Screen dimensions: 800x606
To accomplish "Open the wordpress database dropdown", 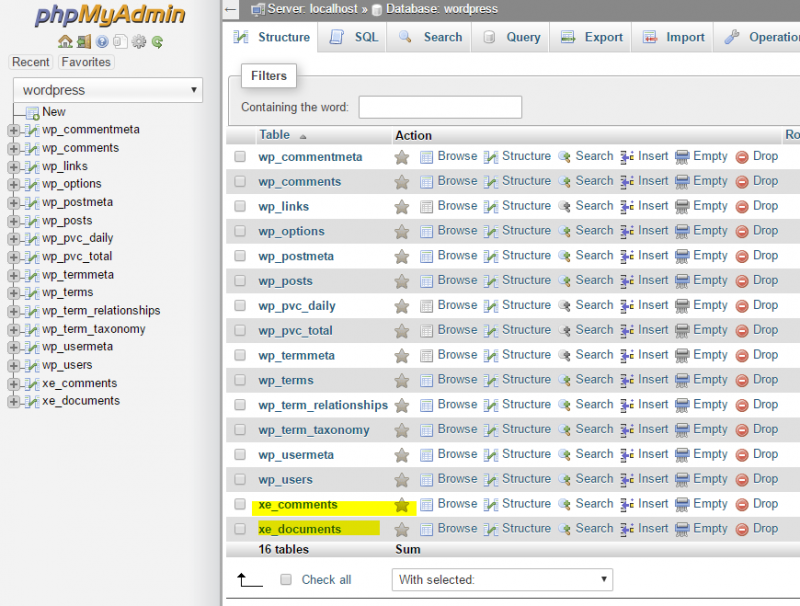I will [108, 90].
